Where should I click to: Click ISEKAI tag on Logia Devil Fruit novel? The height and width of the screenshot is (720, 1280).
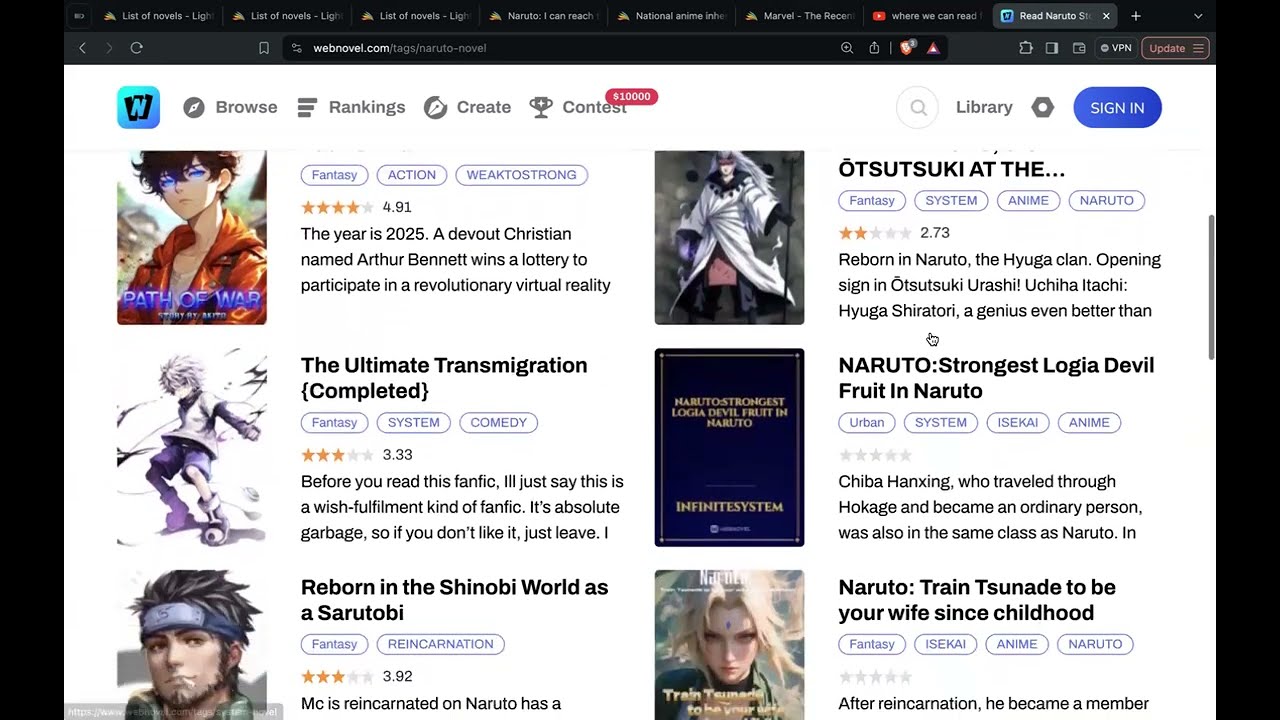pyautogui.click(x=1018, y=423)
